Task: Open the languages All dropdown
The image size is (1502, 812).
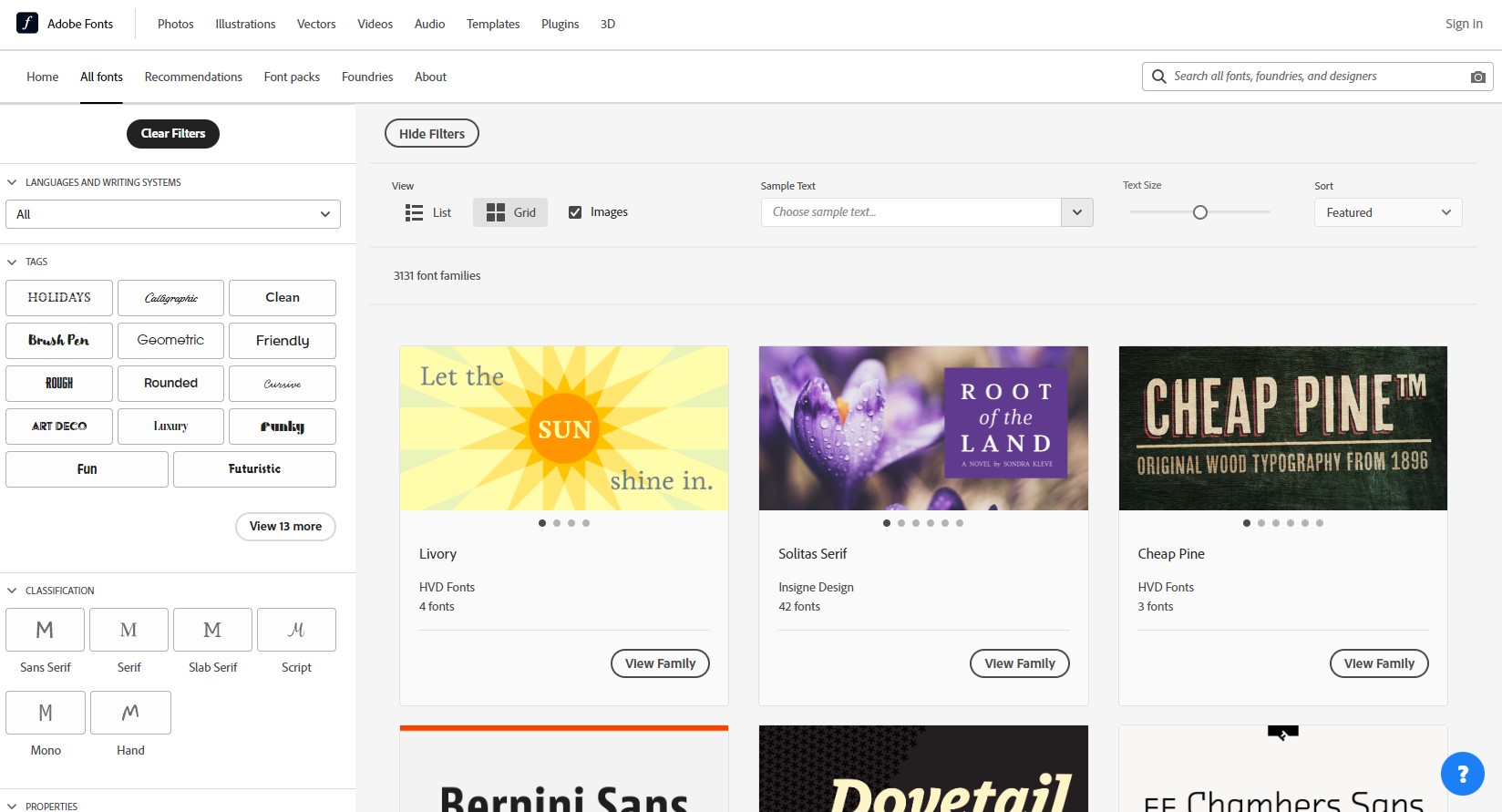Action: pyautogui.click(x=173, y=214)
